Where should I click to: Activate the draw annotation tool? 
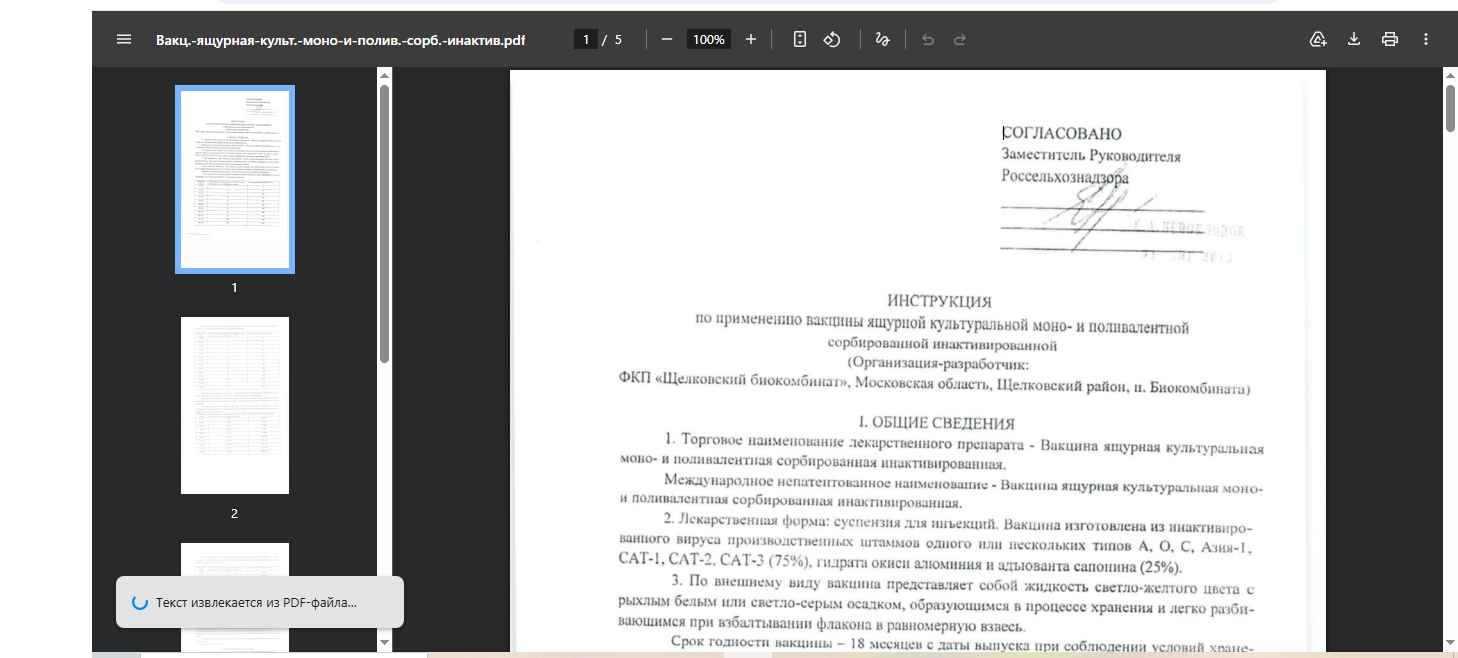882,40
